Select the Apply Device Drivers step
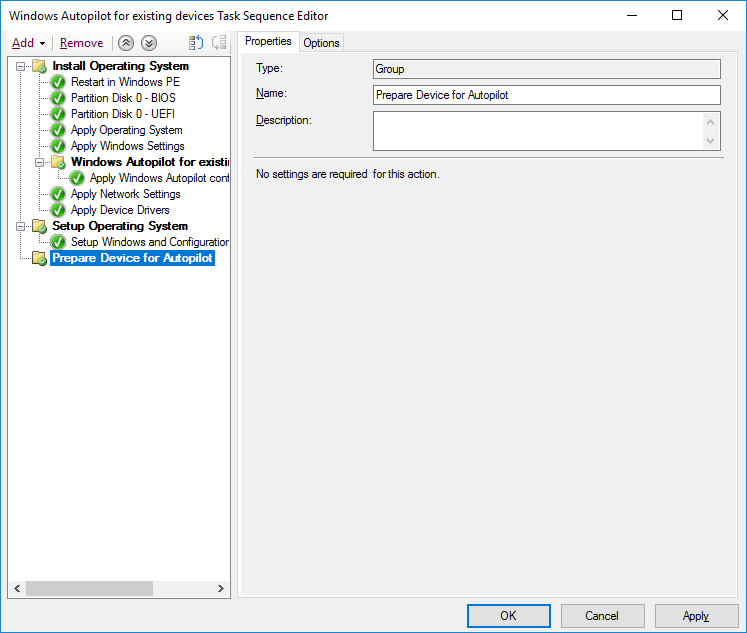 pyautogui.click(x=120, y=210)
